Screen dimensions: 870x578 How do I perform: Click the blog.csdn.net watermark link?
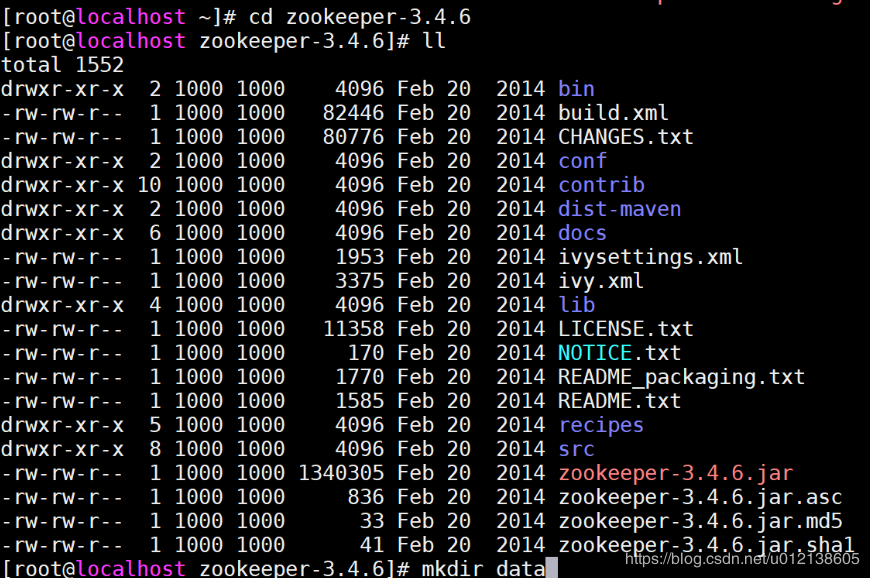pos(742,559)
